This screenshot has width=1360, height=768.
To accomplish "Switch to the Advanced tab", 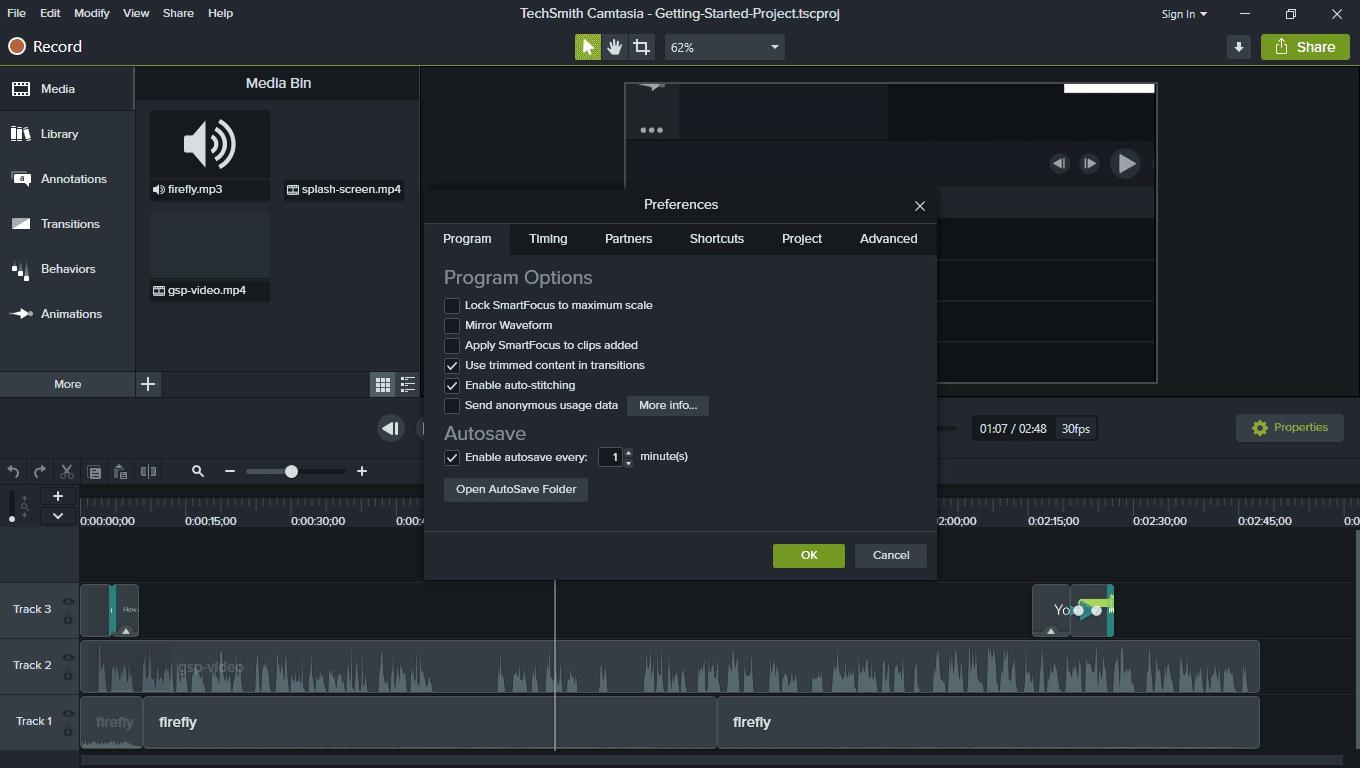I will click(x=889, y=239).
